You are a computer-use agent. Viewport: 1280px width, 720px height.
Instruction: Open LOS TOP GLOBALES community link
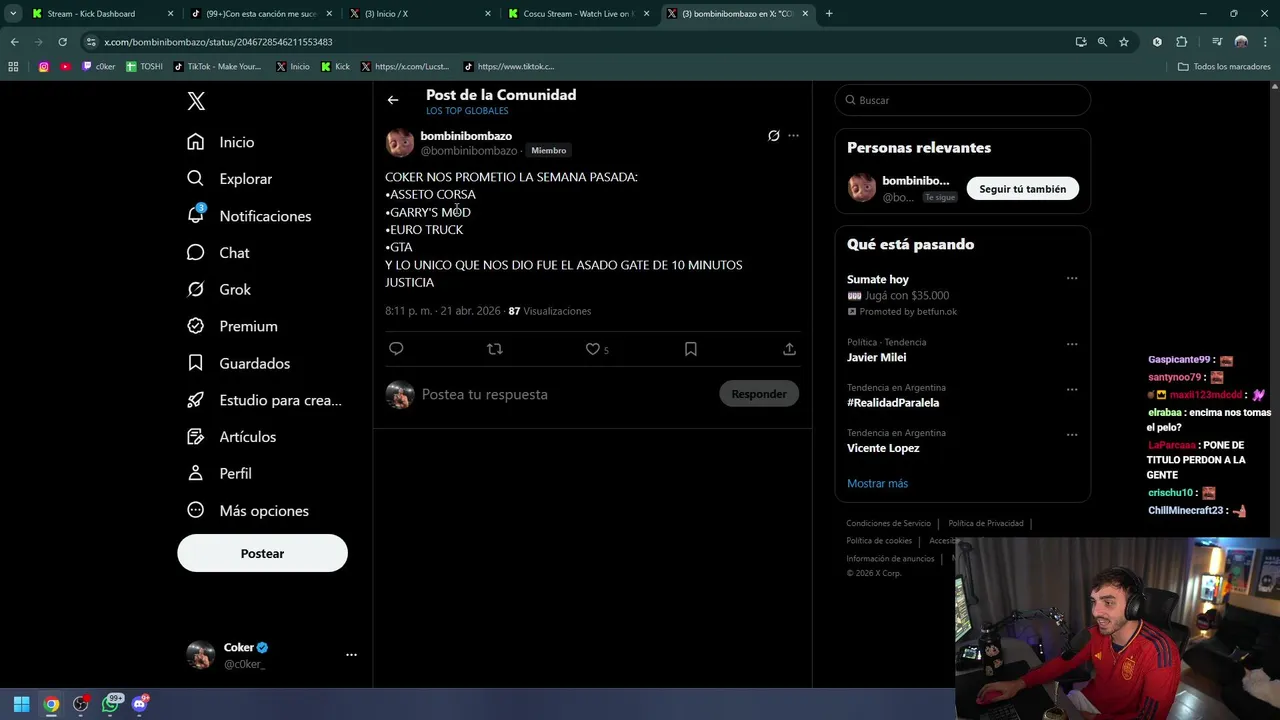(467, 111)
